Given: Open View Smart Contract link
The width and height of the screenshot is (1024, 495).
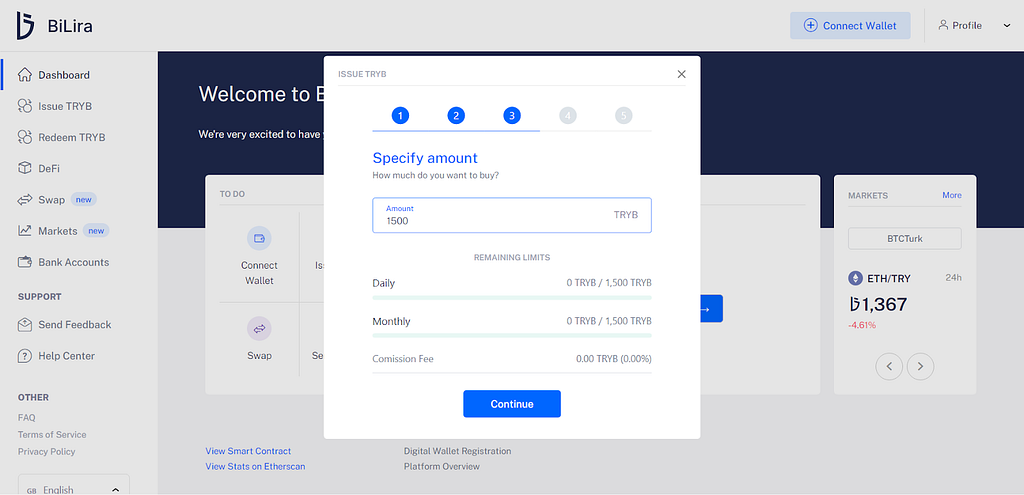Looking at the screenshot, I should tap(248, 451).
